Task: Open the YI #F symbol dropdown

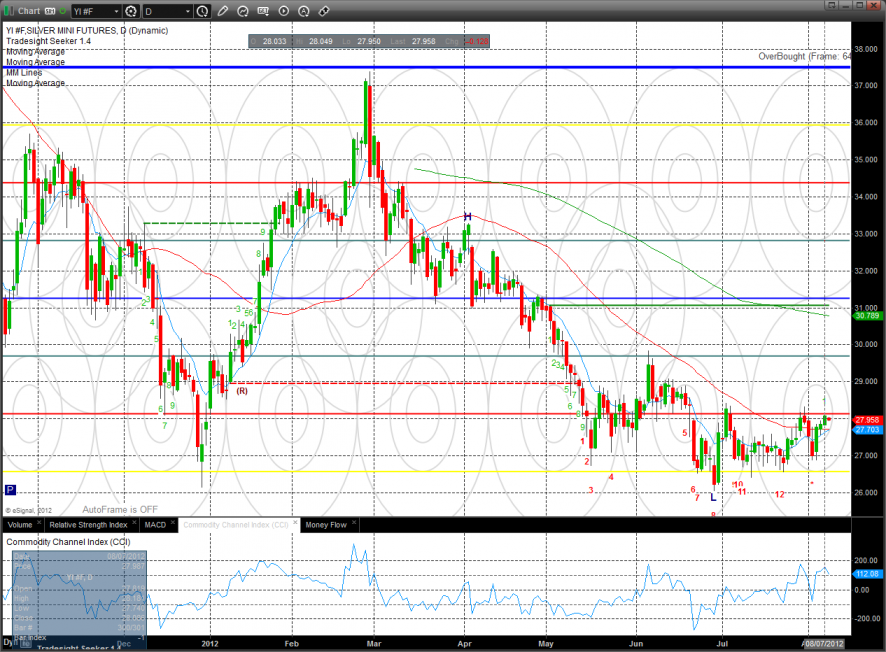Action: pos(95,12)
